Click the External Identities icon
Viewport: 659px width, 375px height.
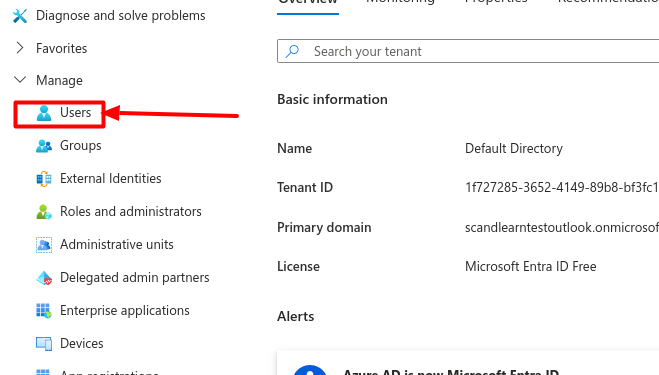click(44, 179)
